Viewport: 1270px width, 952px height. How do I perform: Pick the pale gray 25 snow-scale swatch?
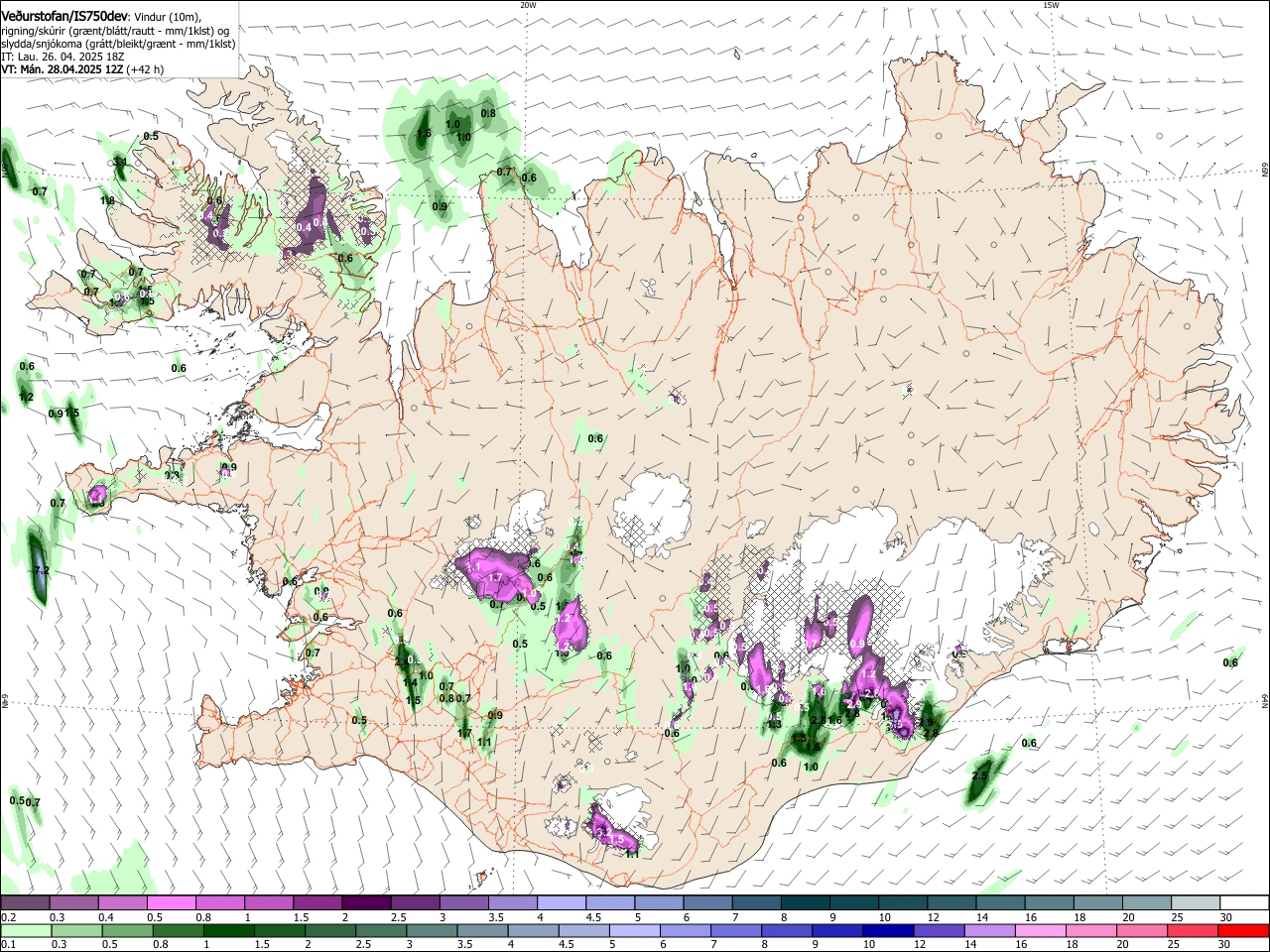click(x=1196, y=903)
